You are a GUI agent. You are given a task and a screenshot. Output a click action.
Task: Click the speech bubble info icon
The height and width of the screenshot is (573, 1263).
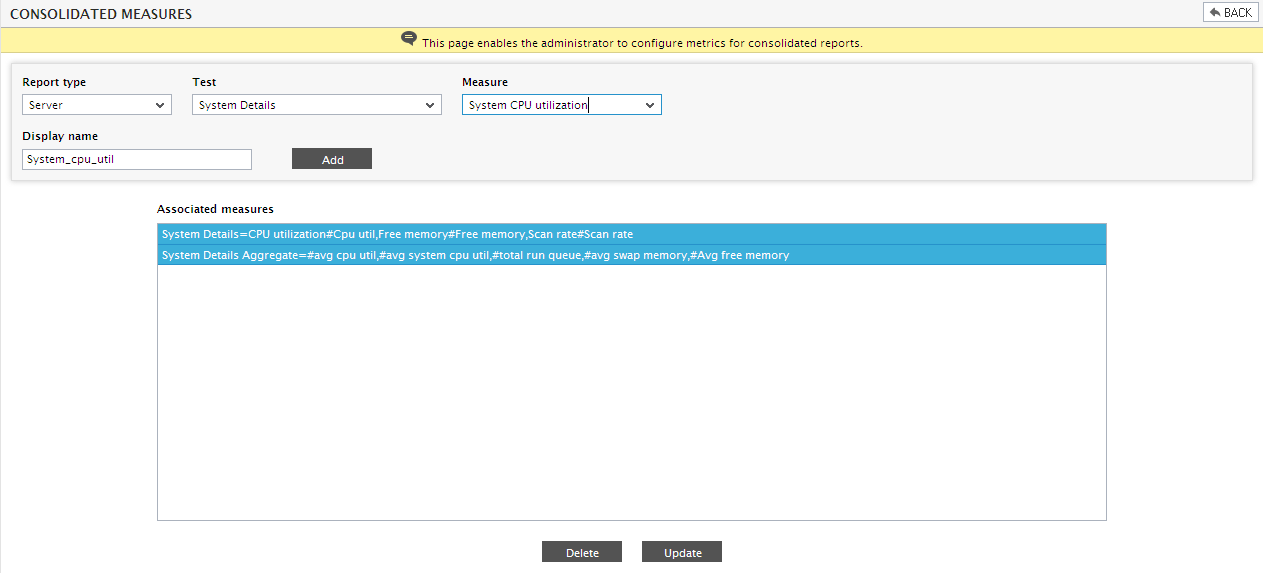(x=409, y=39)
